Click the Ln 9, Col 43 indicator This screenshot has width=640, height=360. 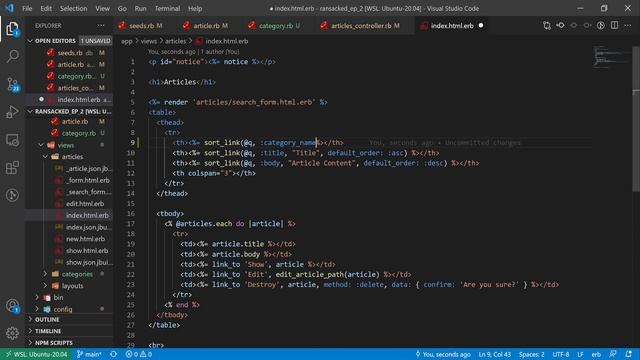tap(494, 354)
